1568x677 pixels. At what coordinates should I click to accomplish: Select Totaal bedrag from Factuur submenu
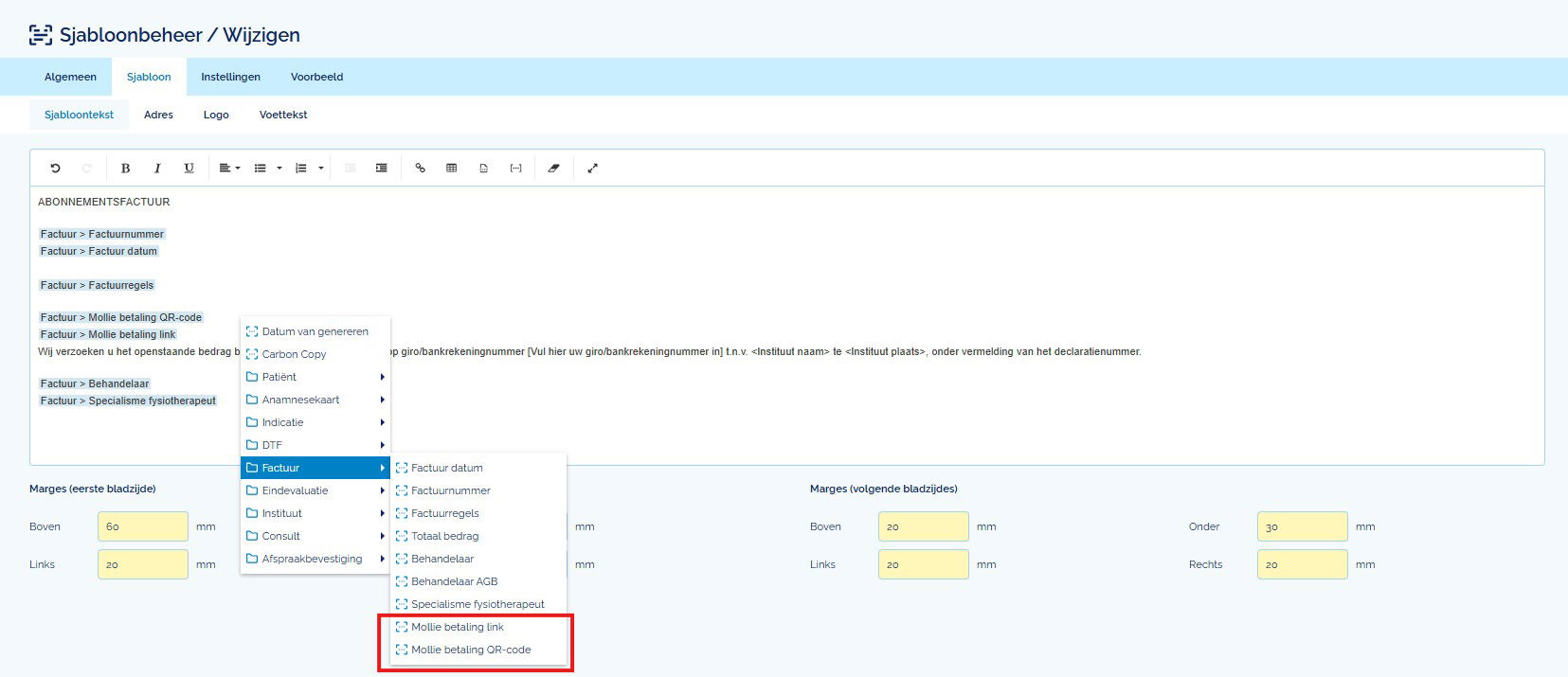click(444, 536)
